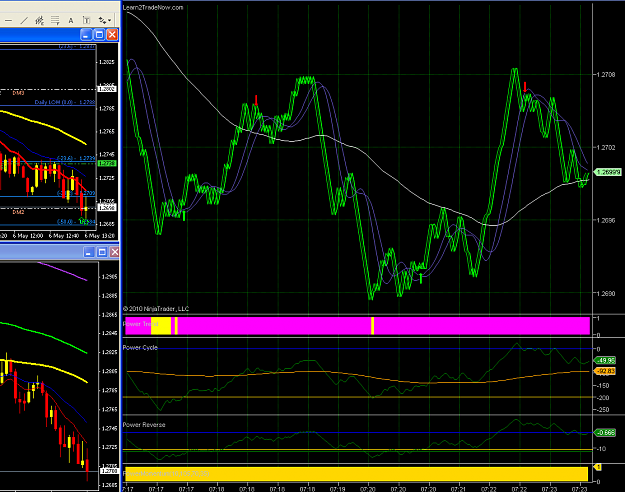Click the Power Cycle value tag -49.96
The height and width of the screenshot is (492, 625).
click(605, 360)
